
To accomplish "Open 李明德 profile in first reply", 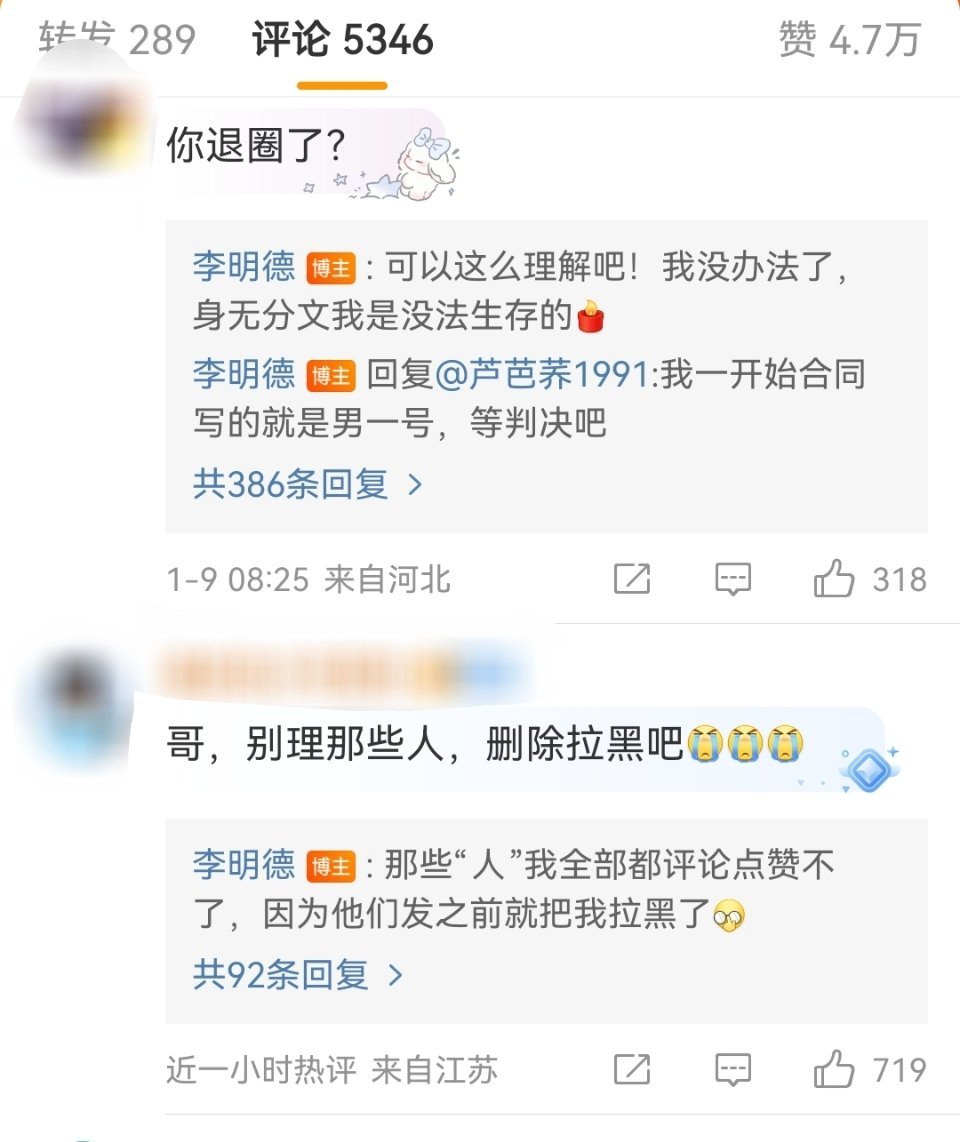I will (x=243, y=267).
